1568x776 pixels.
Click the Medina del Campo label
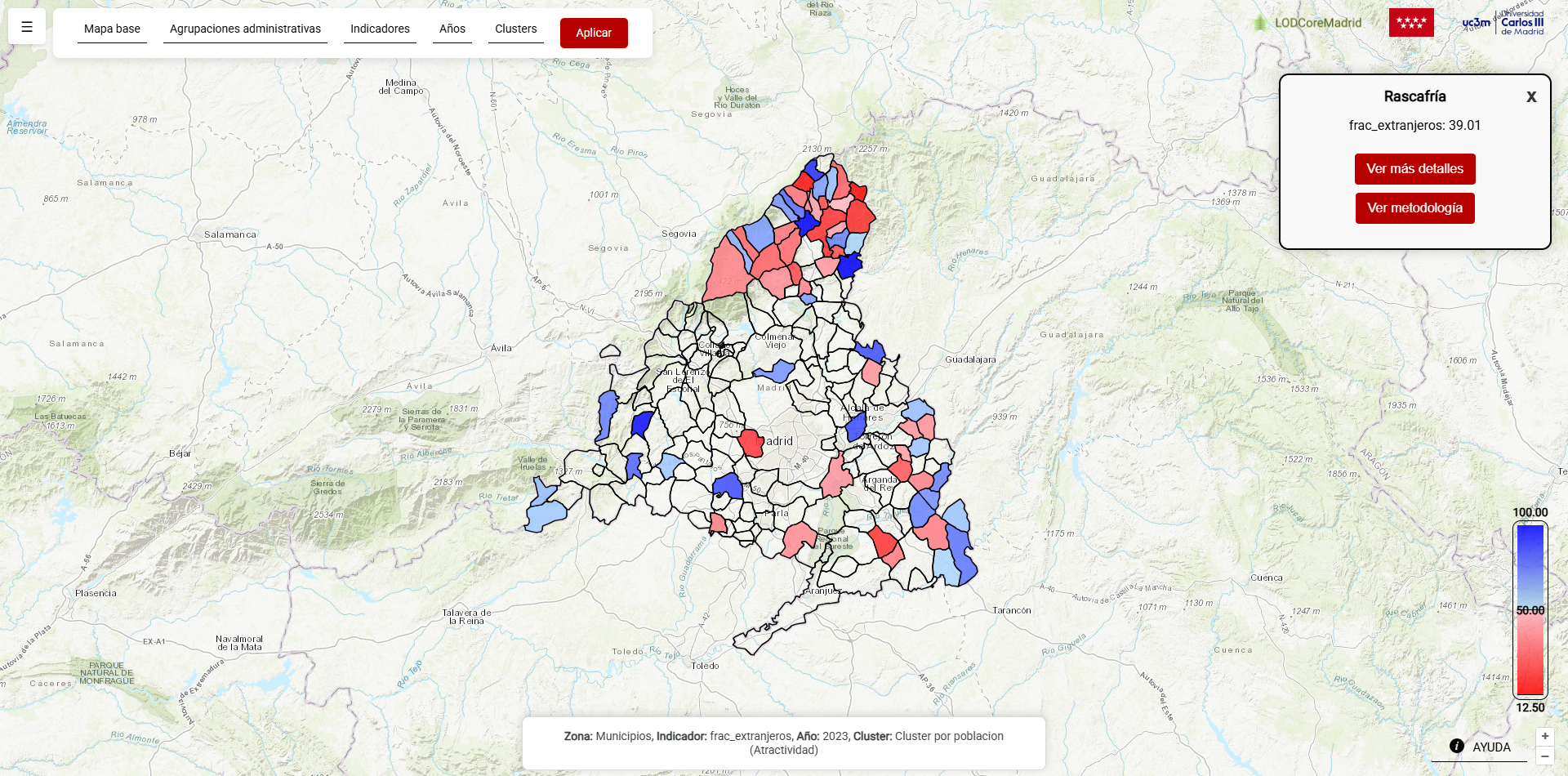click(x=401, y=87)
